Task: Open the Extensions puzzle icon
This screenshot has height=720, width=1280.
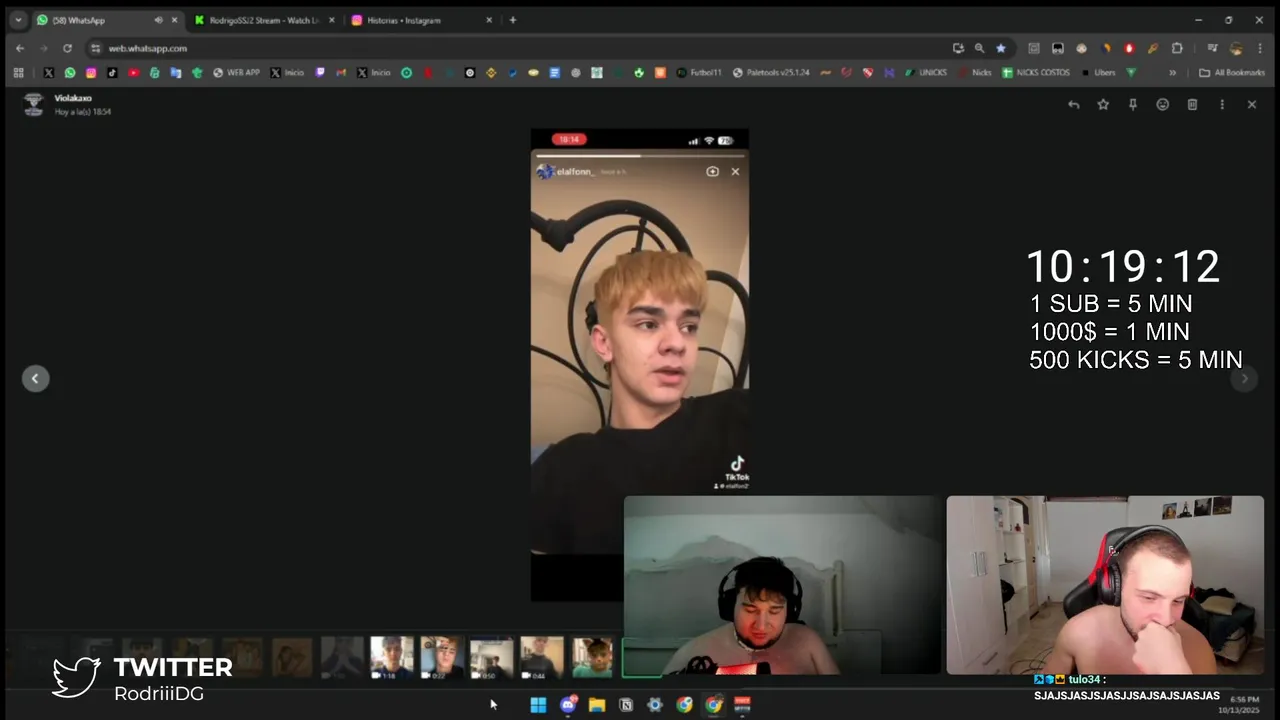Action: (x=1177, y=48)
